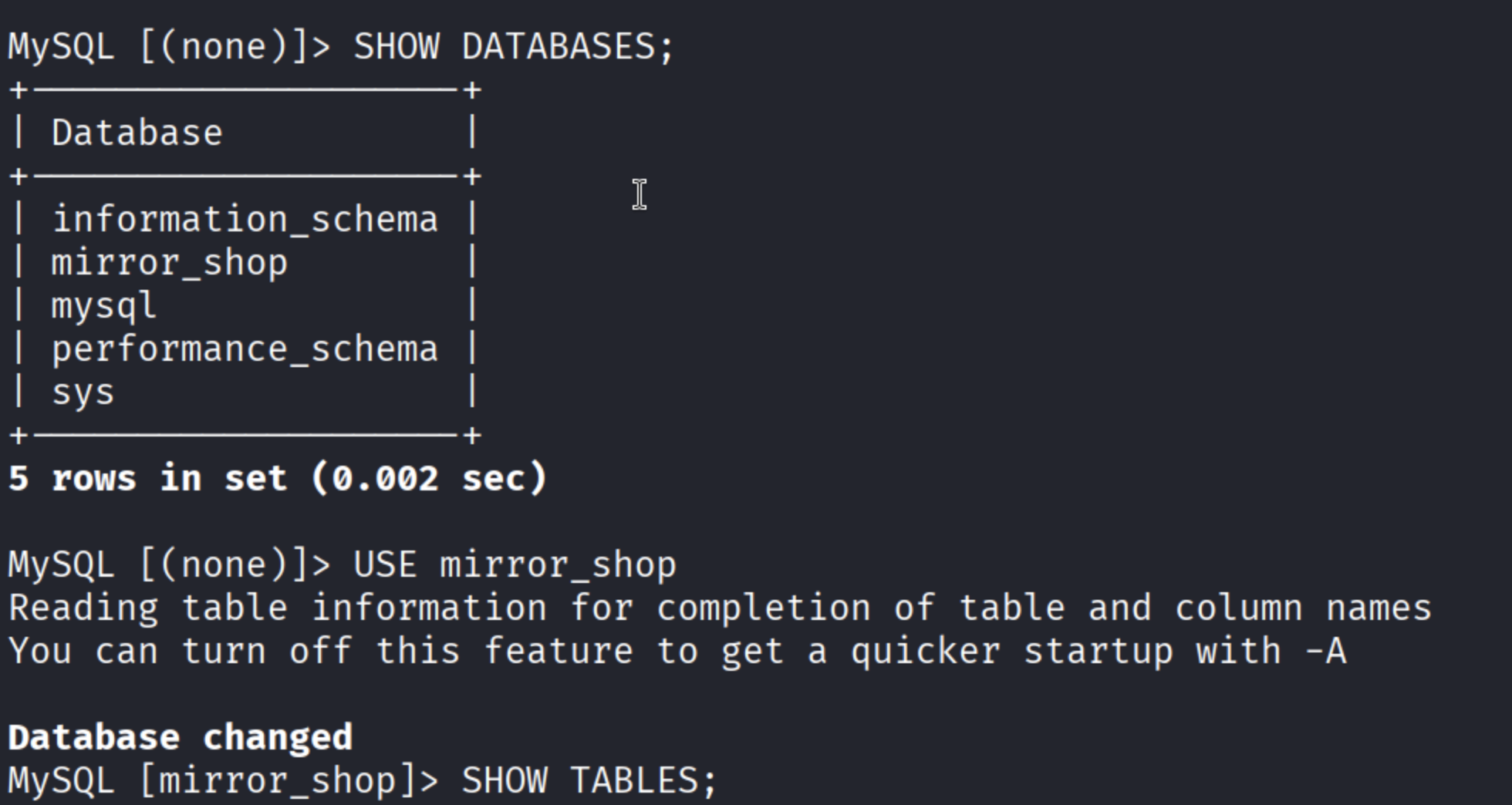Click the USE mirror_shop command
Screen dimensions: 1512x805
[x=514, y=565]
